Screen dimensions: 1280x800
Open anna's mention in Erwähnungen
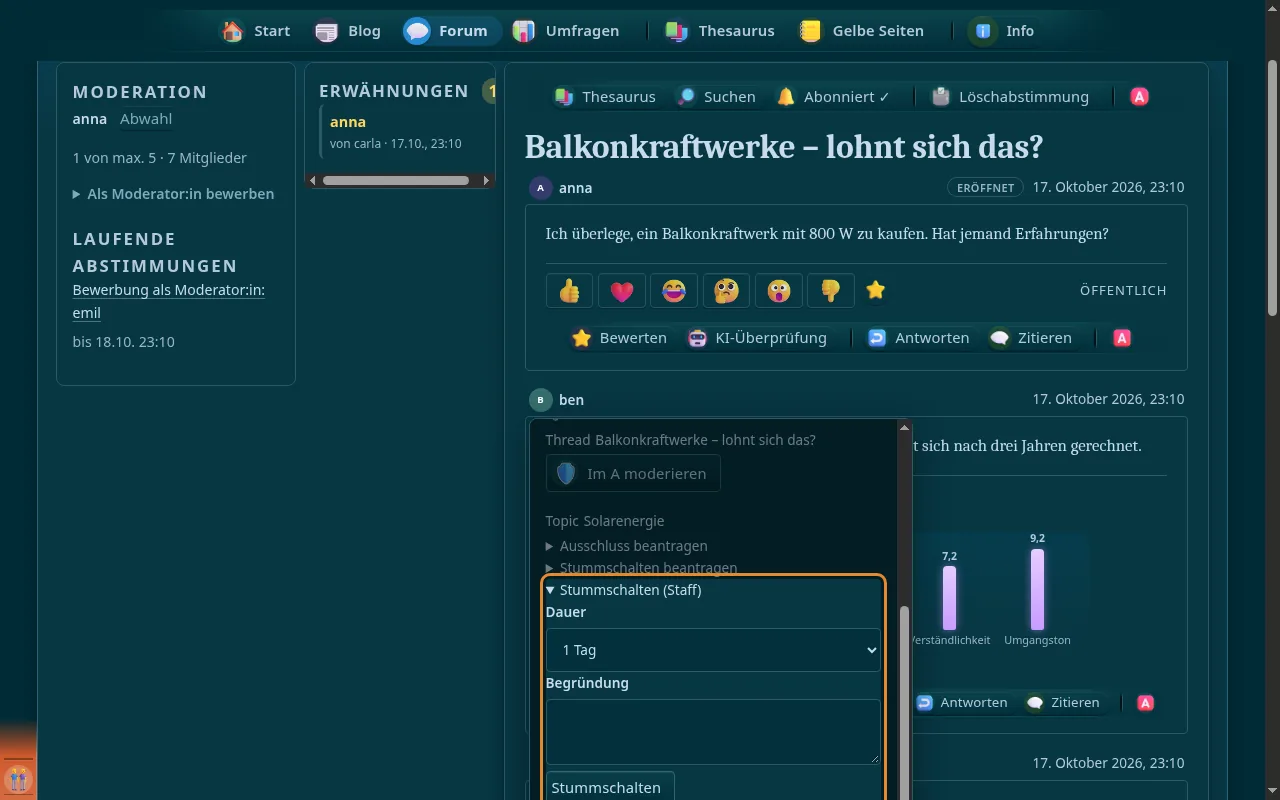tap(348, 122)
